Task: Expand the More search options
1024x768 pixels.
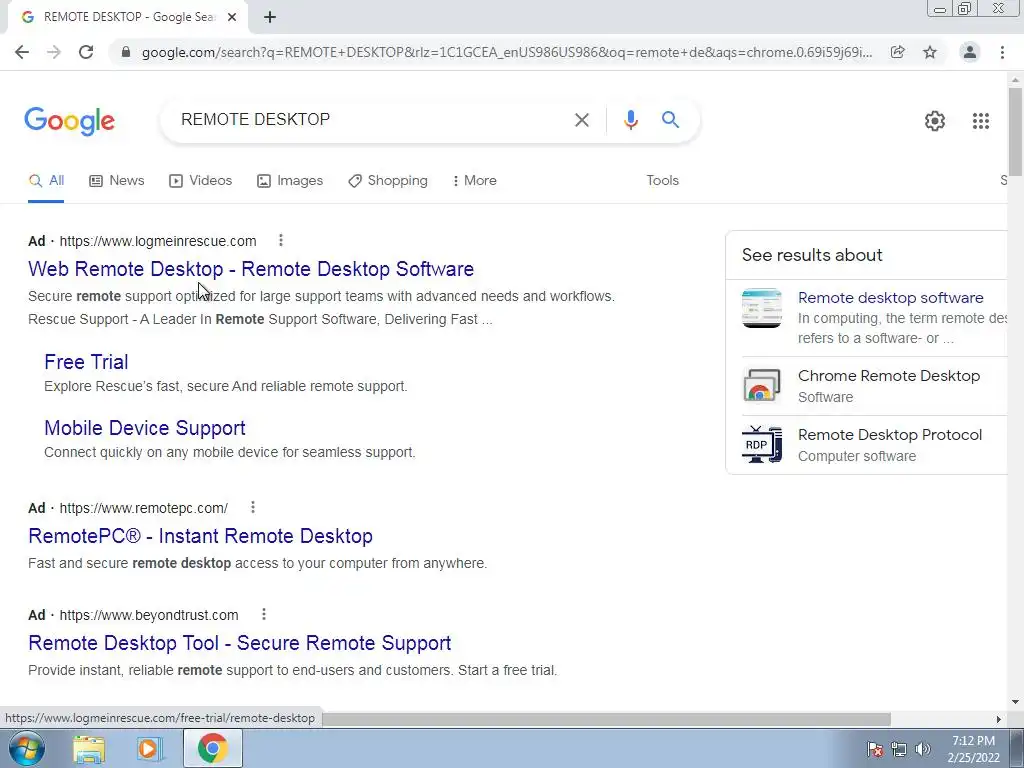Action: 475,180
